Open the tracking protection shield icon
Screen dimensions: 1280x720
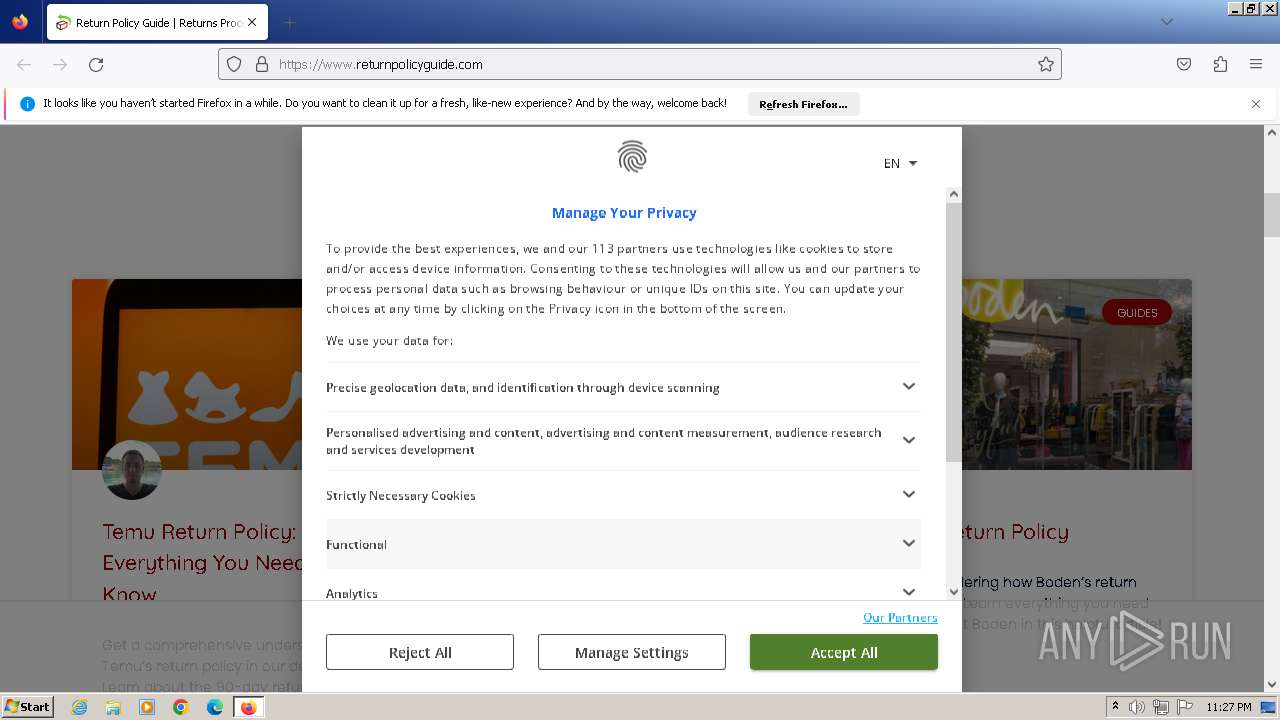pos(234,64)
